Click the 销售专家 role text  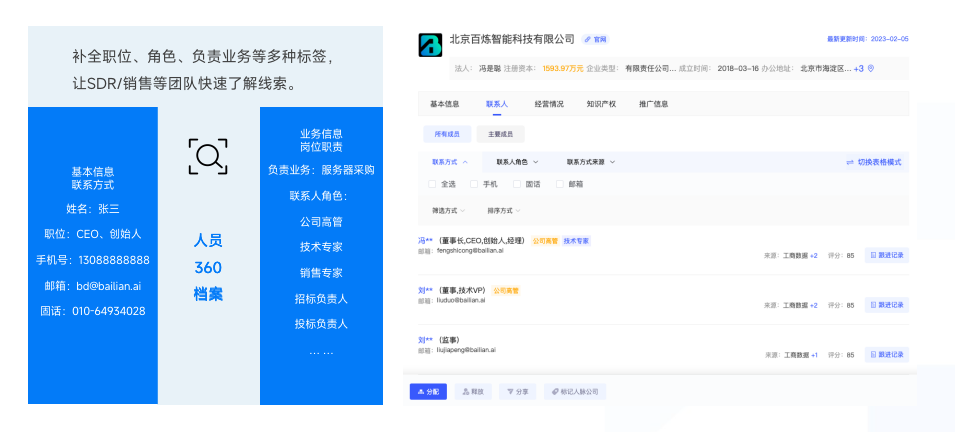point(322,273)
